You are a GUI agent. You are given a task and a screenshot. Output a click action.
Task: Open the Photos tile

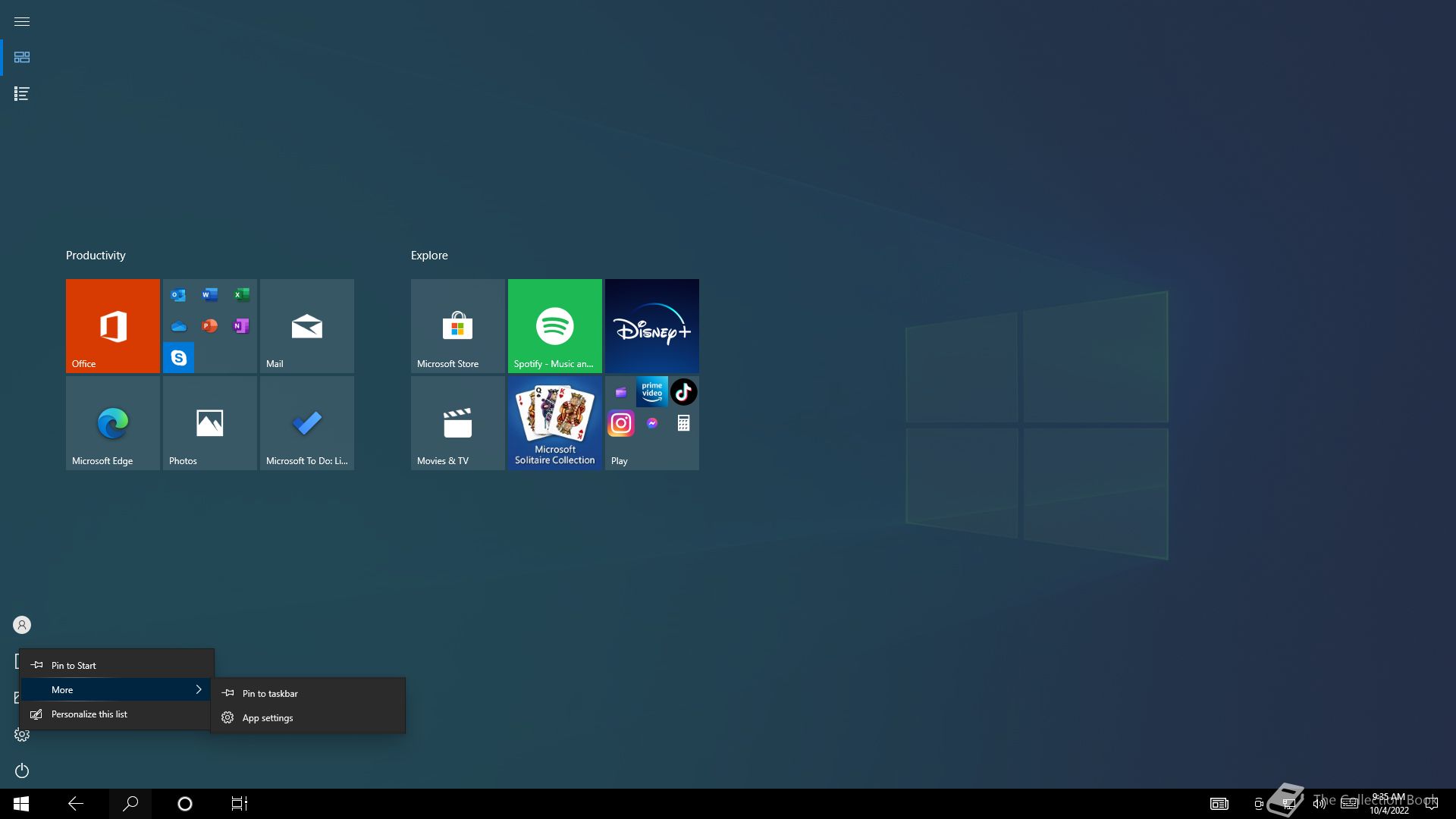pyautogui.click(x=210, y=423)
